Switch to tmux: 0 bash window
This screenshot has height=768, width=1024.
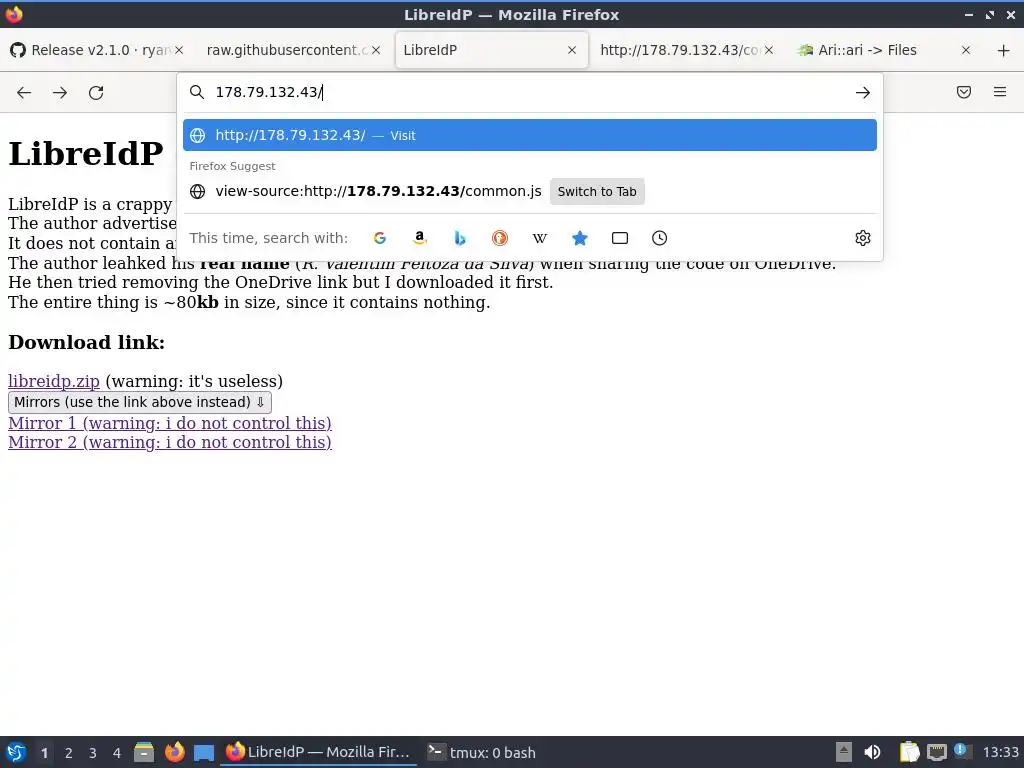click(x=482, y=752)
